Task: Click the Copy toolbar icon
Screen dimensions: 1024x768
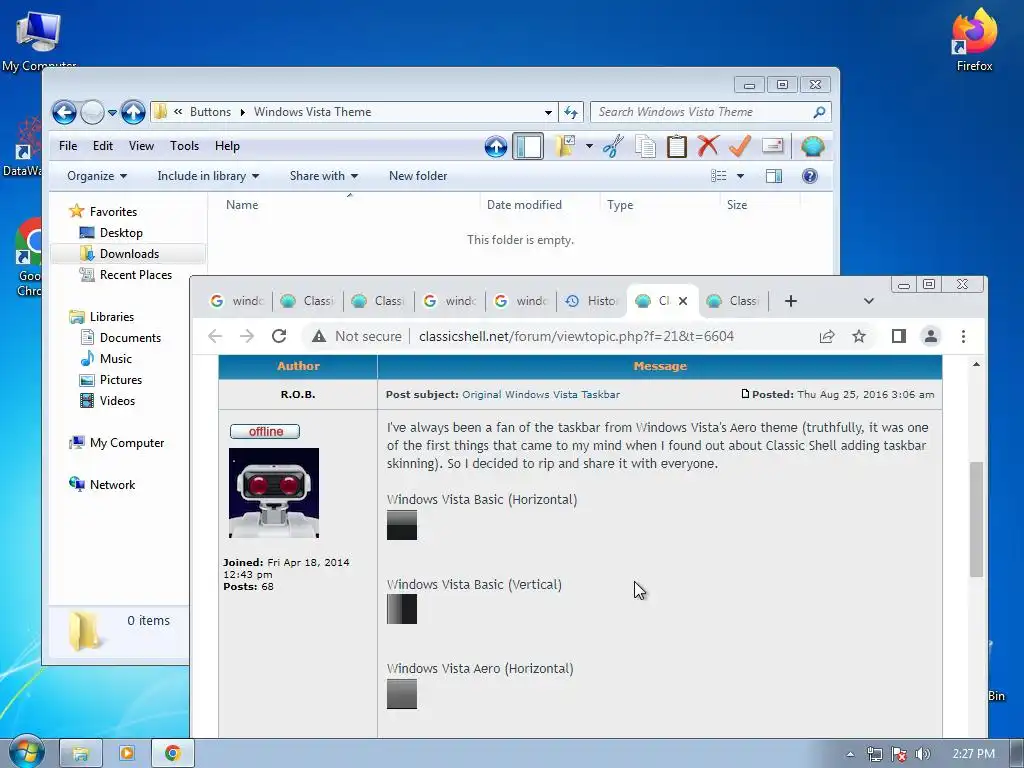Action: (x=645, y=146)
